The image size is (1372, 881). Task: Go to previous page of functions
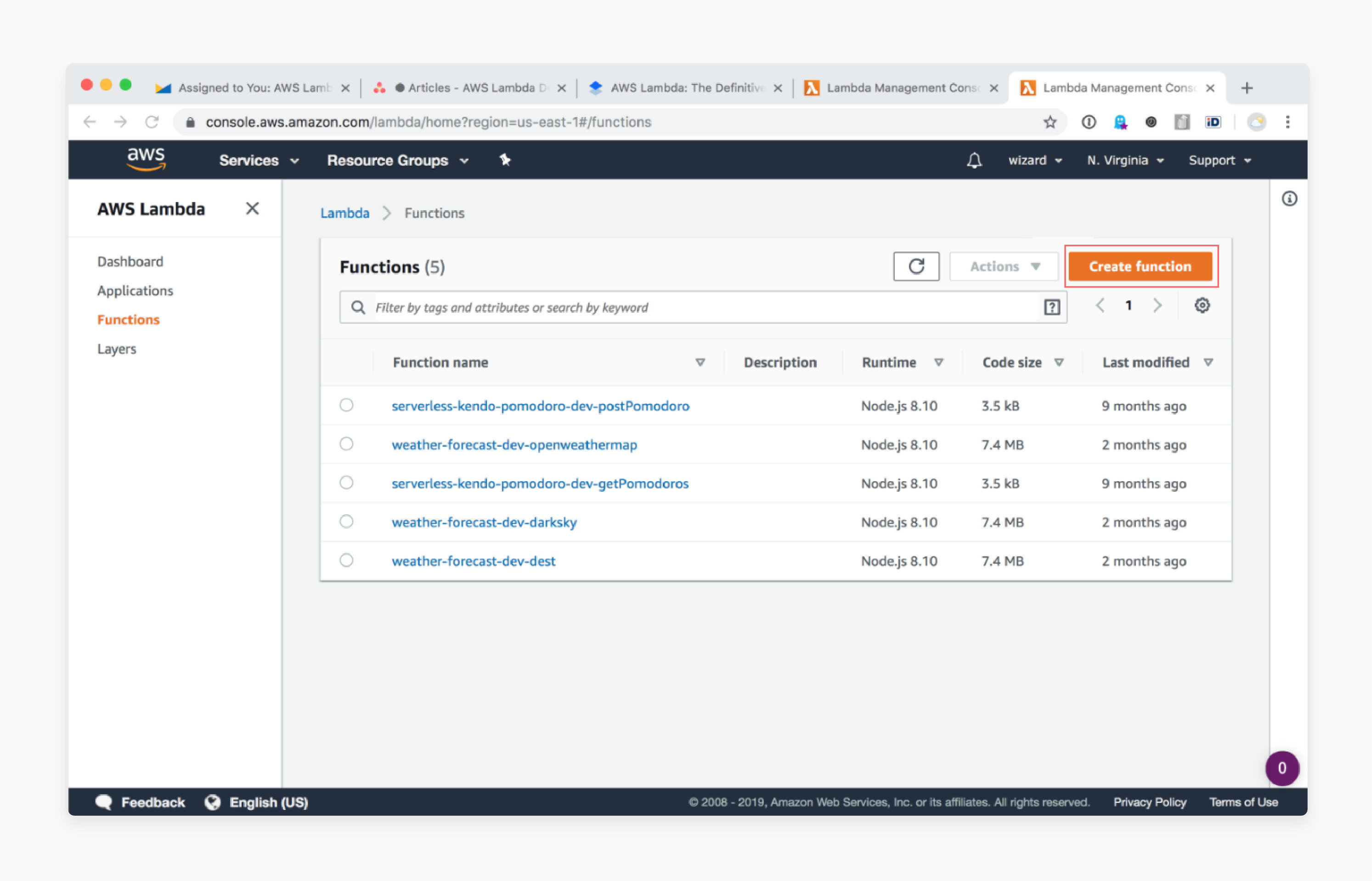[1100, 305]
